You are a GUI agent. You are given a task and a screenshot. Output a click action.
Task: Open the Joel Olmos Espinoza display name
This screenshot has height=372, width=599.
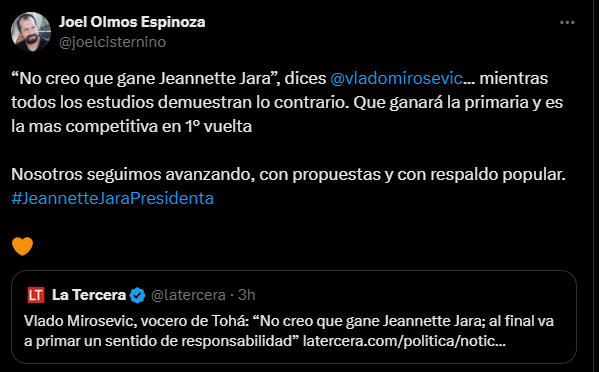132,22
